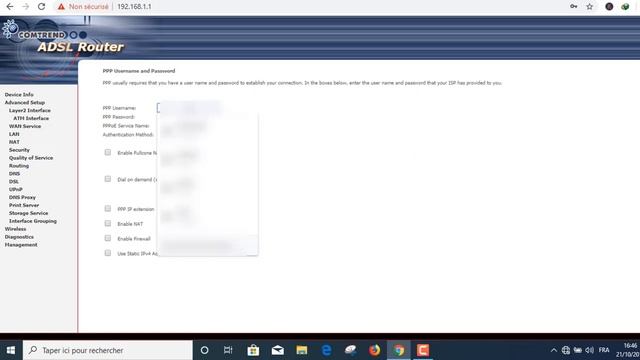Screen dimensions: 640x360
Task: Open WAN Service in the sidebar
Action: click(x=25, y=126)
